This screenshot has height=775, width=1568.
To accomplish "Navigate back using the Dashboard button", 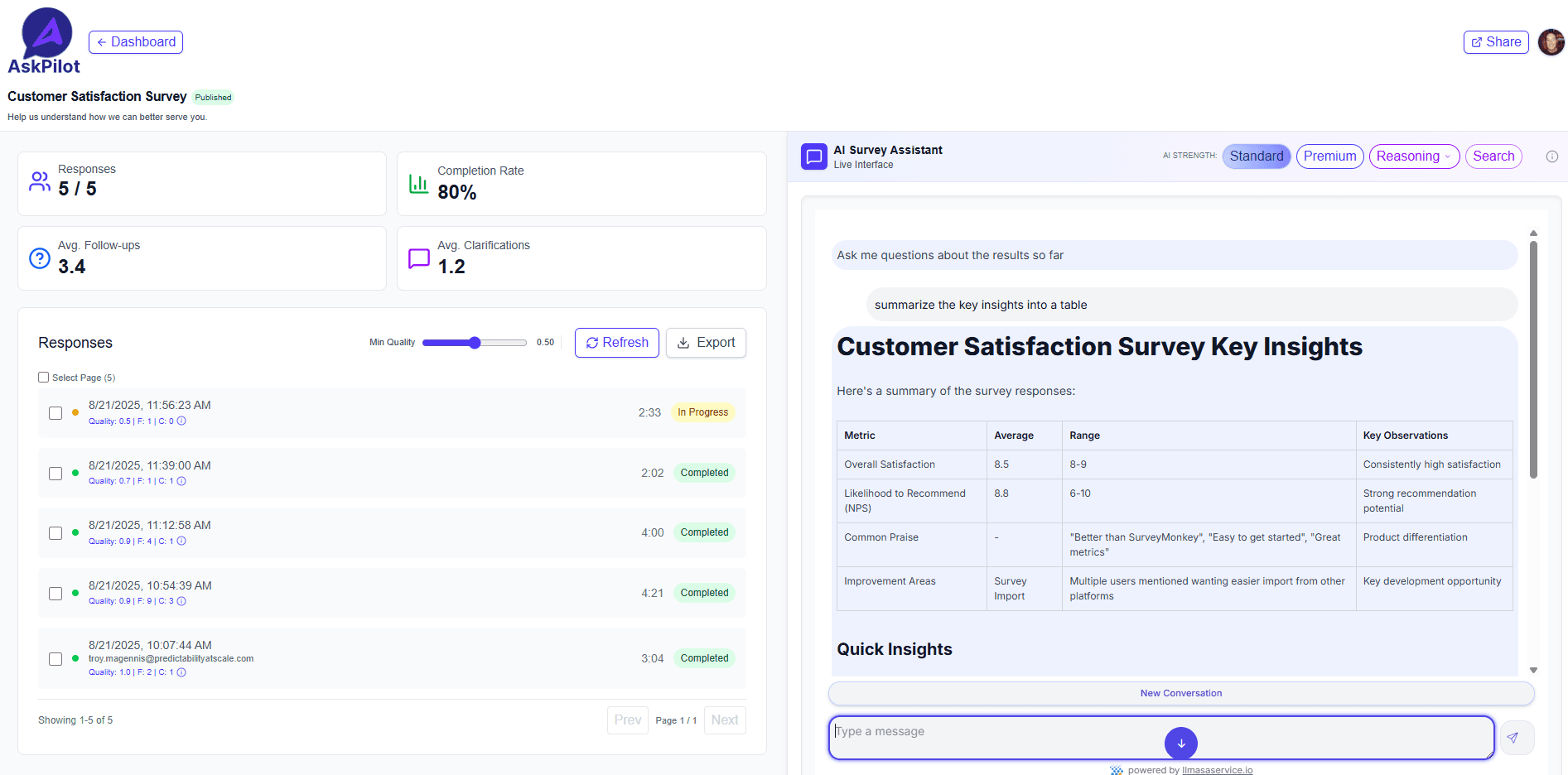I will click(x=135, y=41).
